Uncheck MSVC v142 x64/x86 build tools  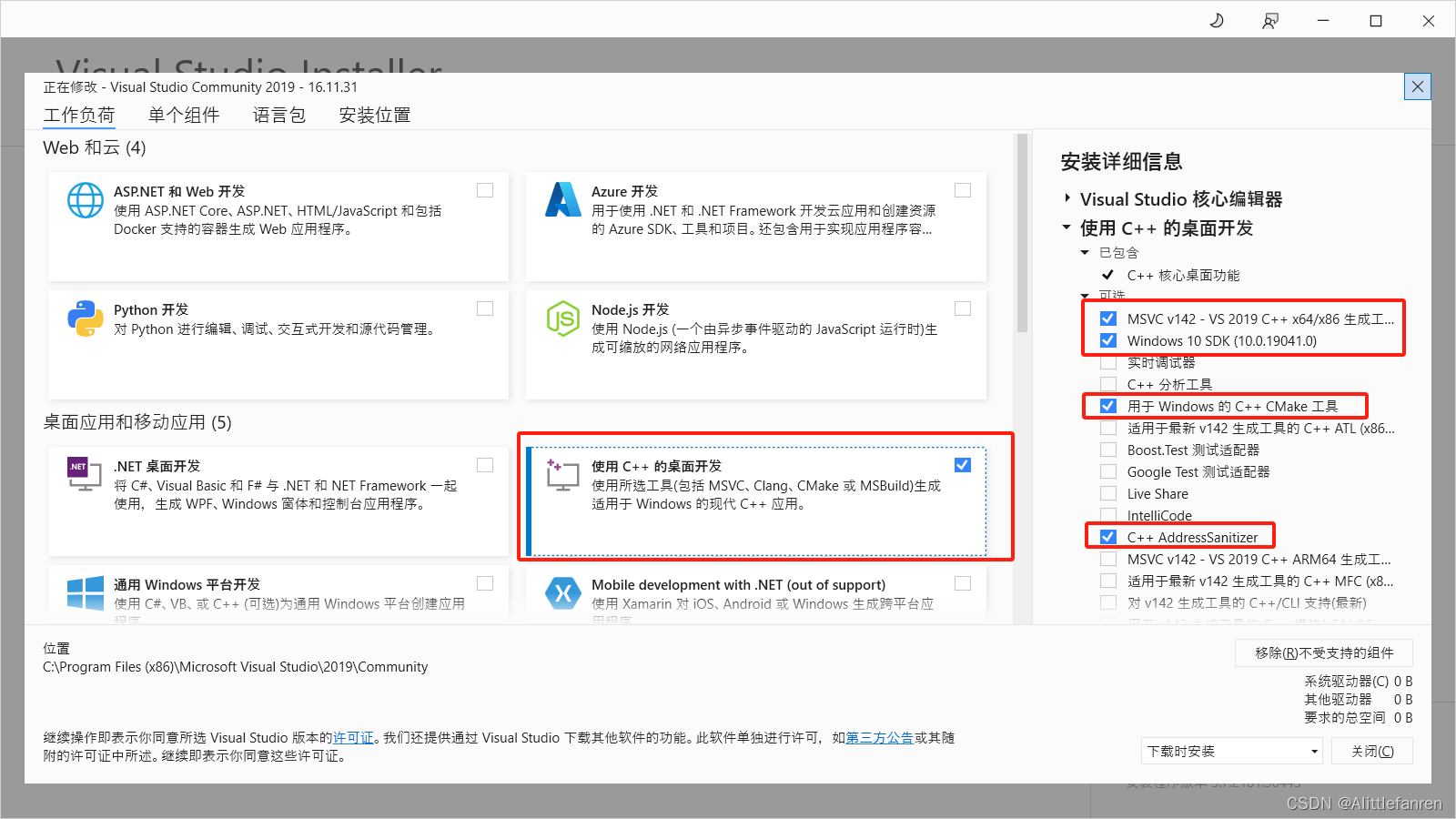pos(1108,318)
